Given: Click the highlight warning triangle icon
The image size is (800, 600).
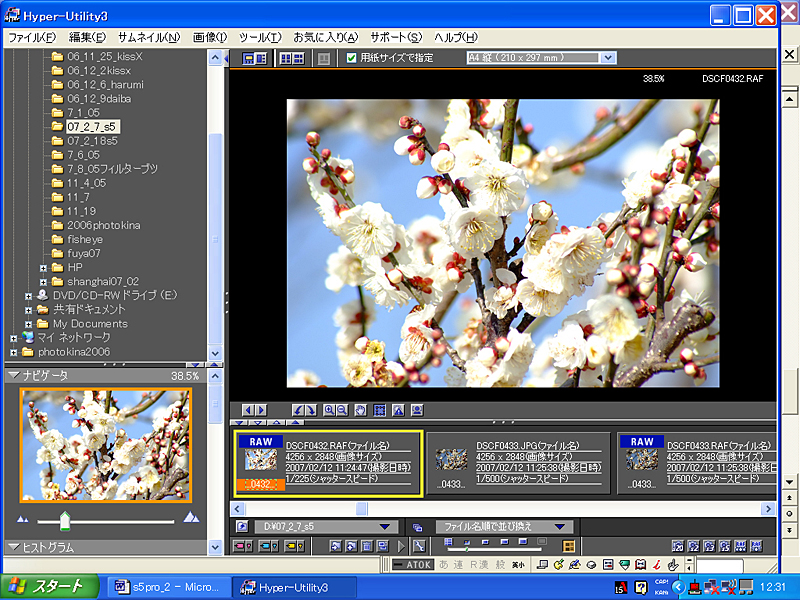Looking at the screenshot, I should (x=398, y=410).
